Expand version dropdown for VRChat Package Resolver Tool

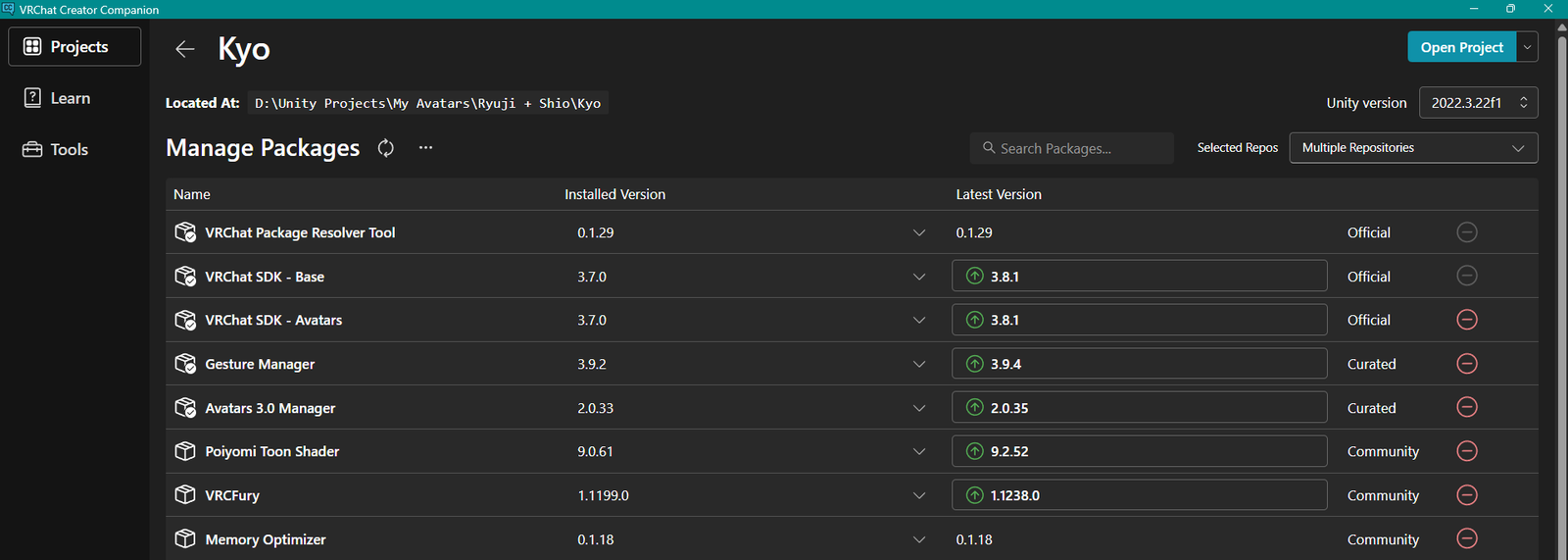pyautogui.click(x=919, y=232)
